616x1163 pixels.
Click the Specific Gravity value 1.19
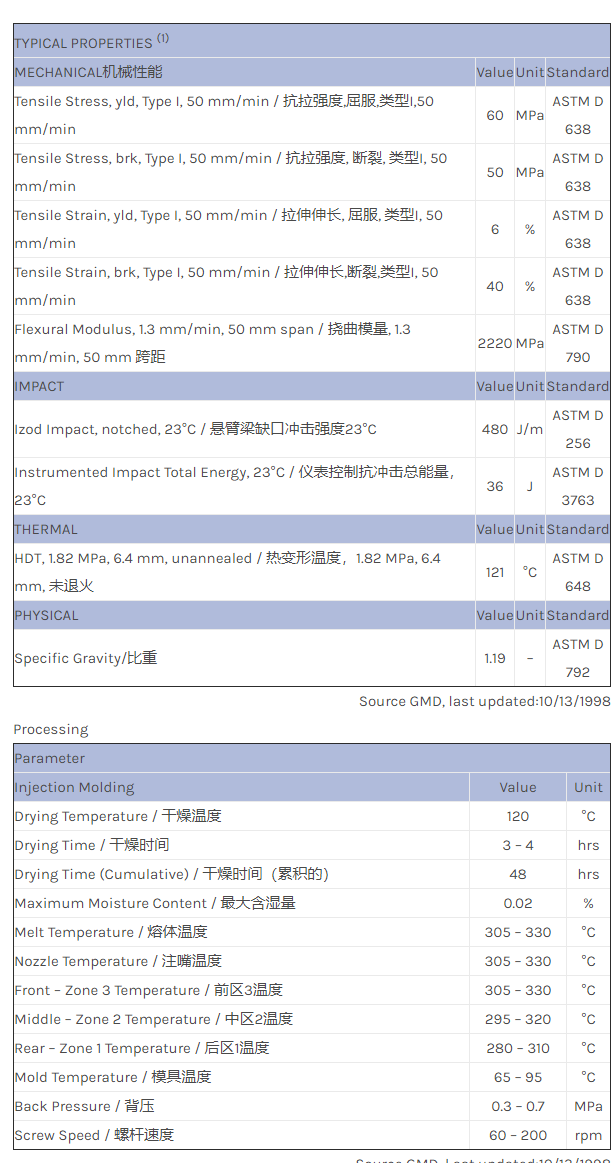click(x=494, y=658)
